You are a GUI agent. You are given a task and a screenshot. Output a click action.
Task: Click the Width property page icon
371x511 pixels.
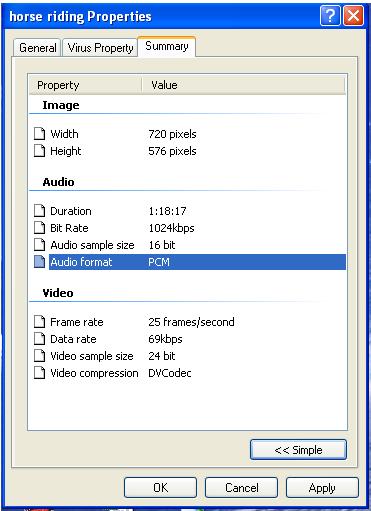coord(40,134)
